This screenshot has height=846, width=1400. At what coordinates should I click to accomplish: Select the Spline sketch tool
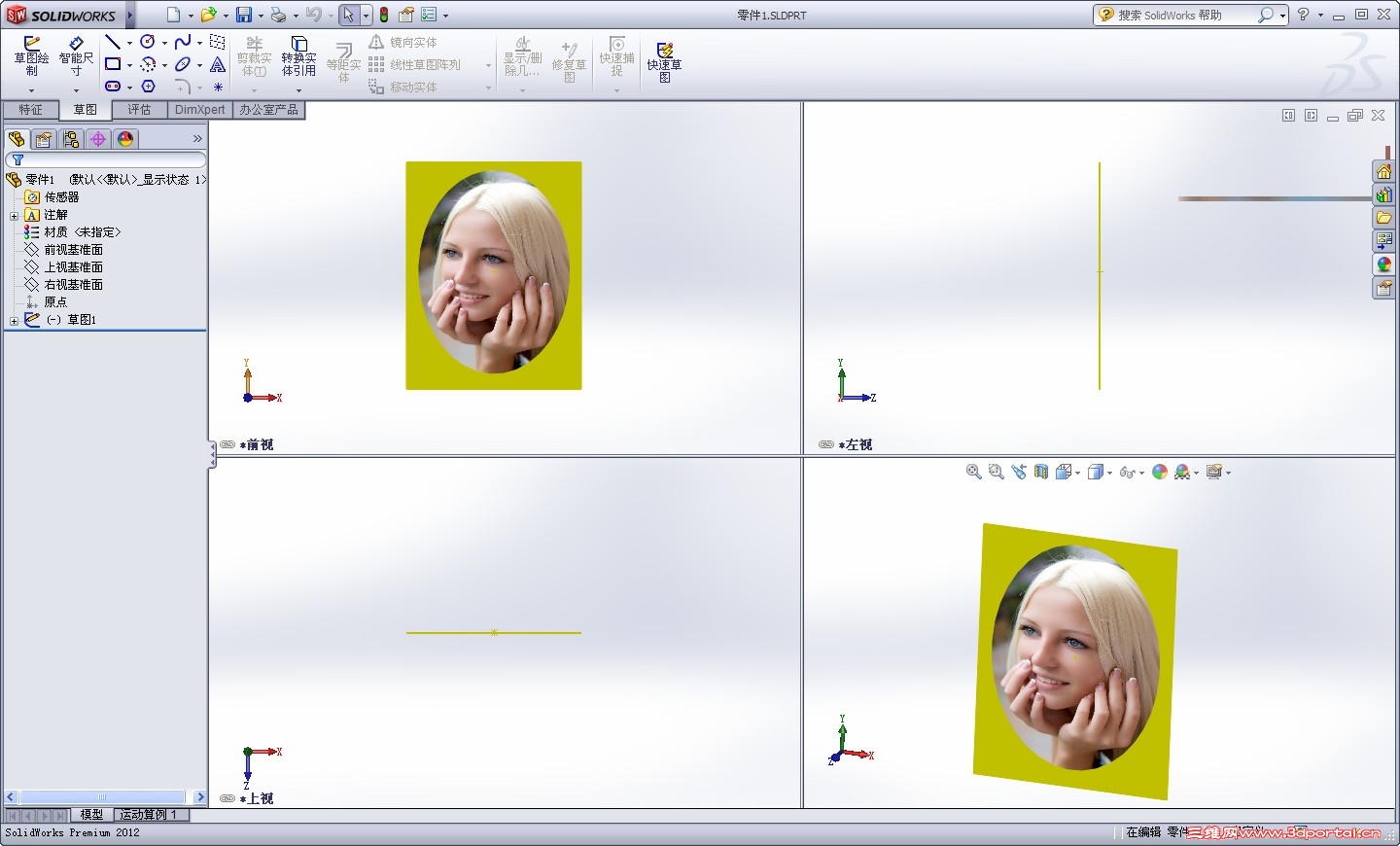pos(183,42)
